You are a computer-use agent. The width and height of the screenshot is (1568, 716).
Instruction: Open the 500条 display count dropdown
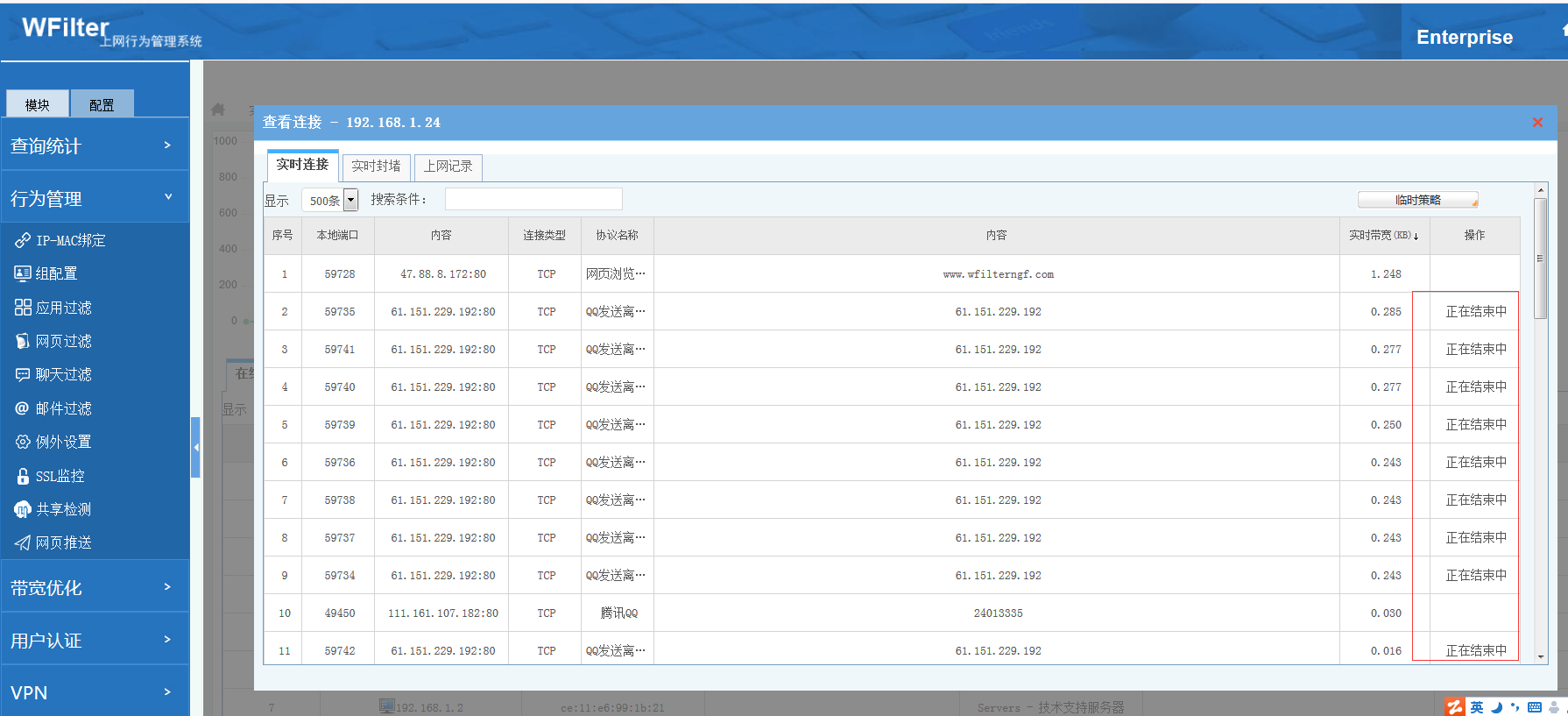pyautogui.click(x=350, y=201)
